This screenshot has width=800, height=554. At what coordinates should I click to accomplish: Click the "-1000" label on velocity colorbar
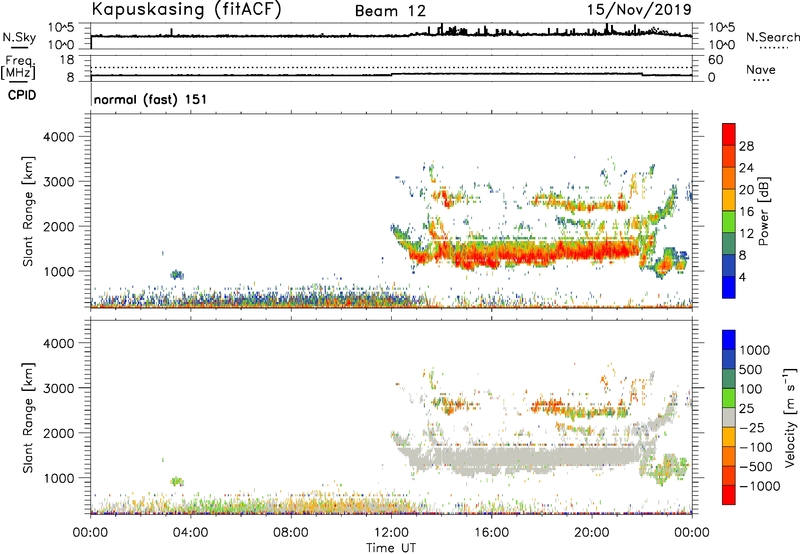759,486
